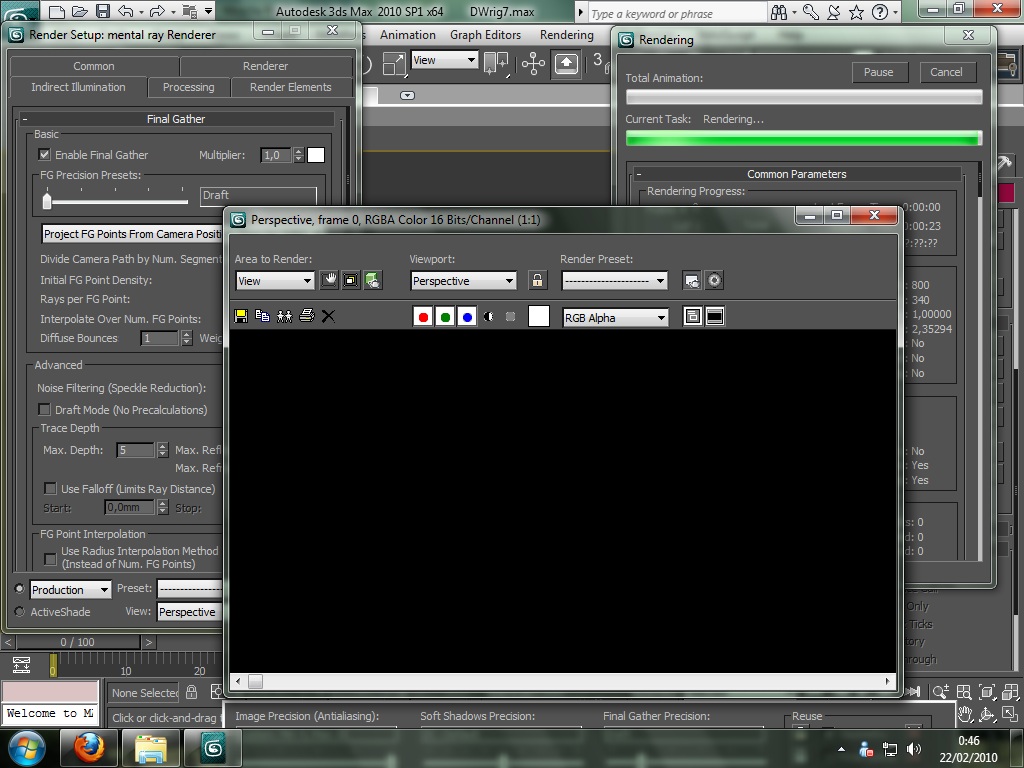Click the FG Multiplier color swatch
The image size is (1024, 768).
pyautogui.click(x=316, y=155)
